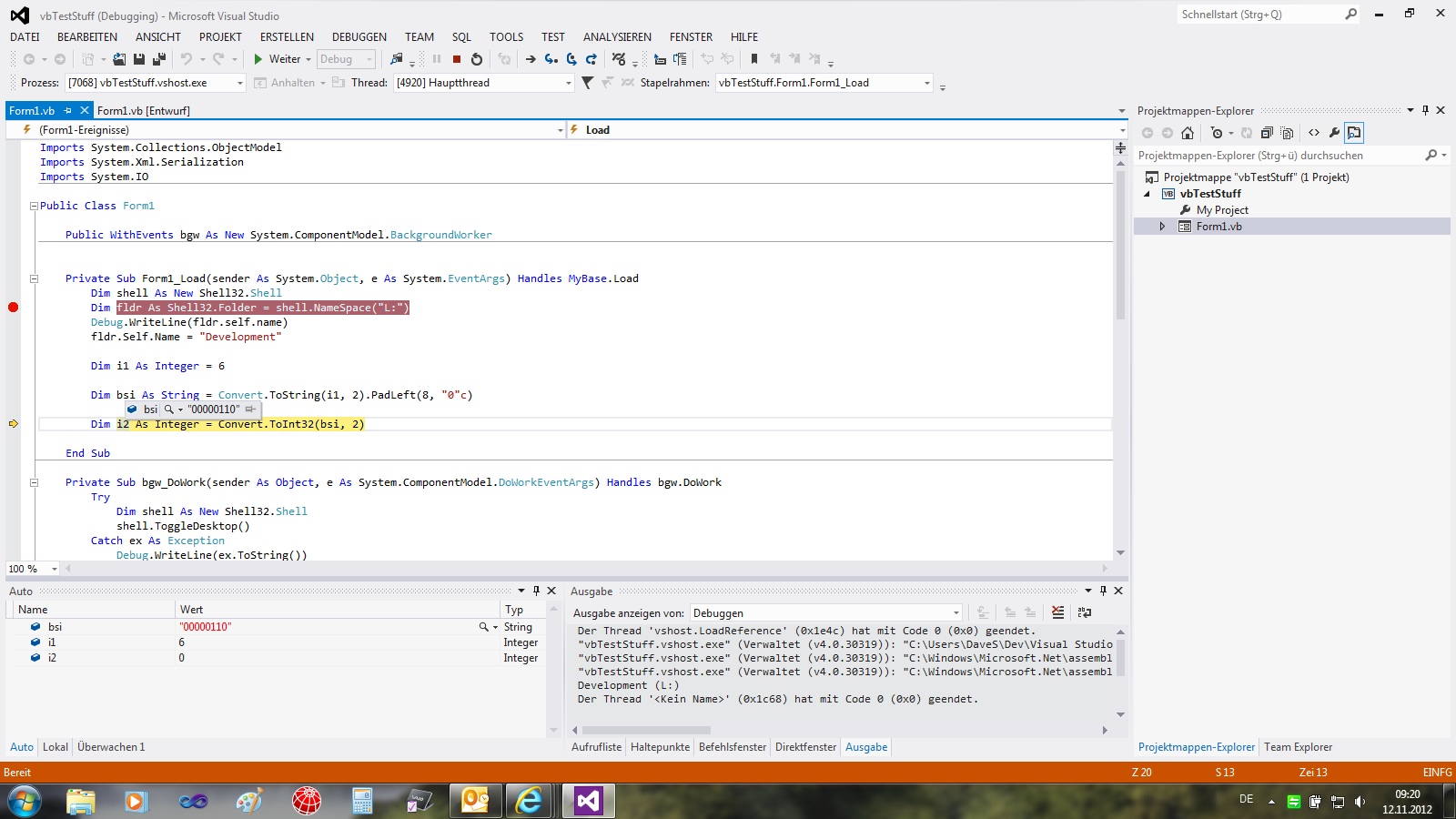Toggle word wrap in the Ausgabe panel
Screen dimensions: 1456x819
pyautogui.click(x=1084, y=612)
